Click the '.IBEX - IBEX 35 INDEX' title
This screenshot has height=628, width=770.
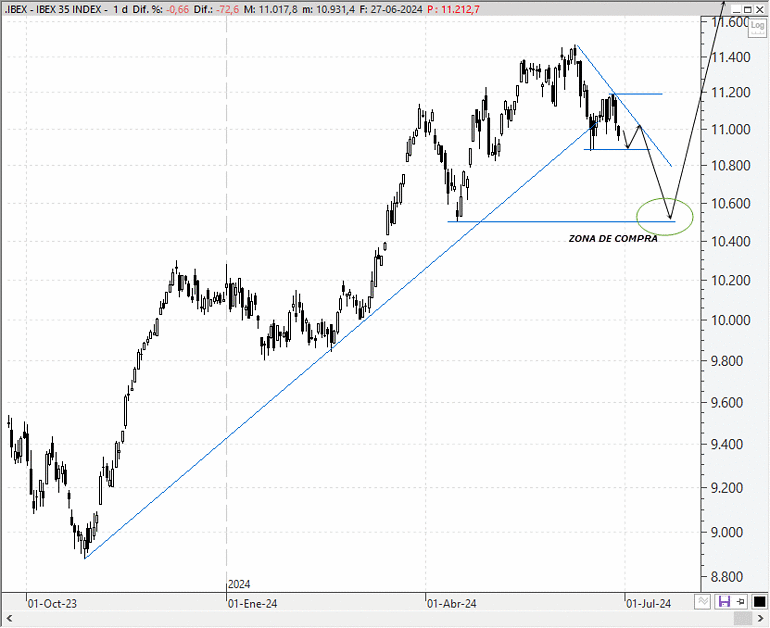(53, 9)
